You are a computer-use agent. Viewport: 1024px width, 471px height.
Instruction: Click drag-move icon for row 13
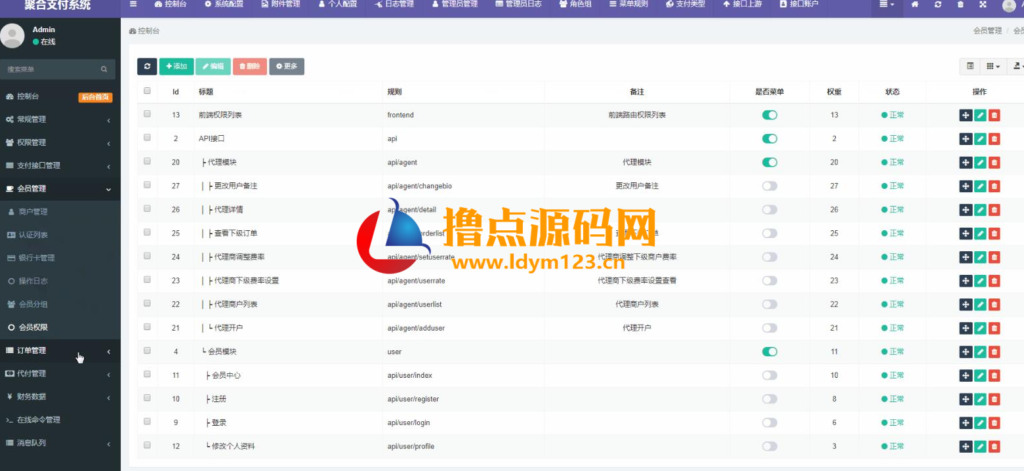point(966,115)
